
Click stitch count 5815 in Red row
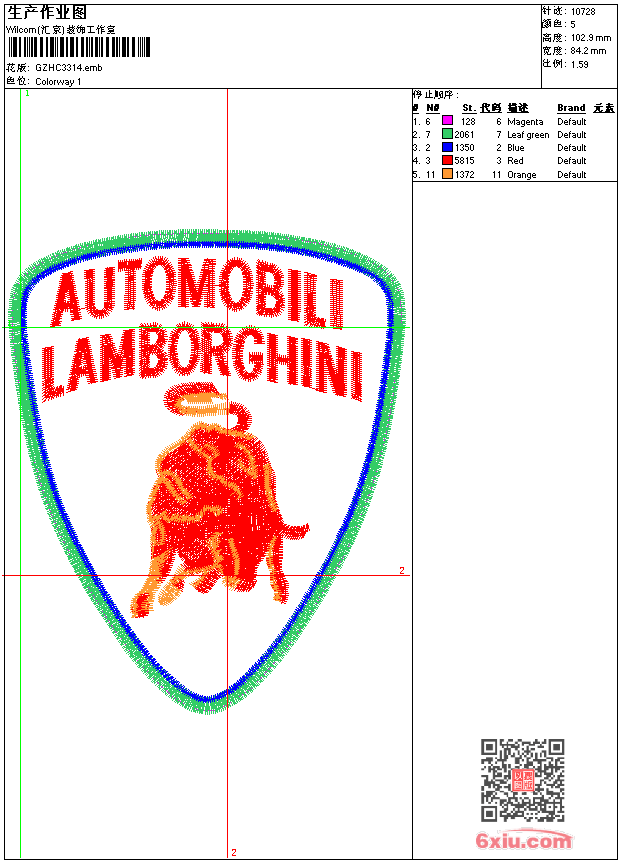point(464,161)
